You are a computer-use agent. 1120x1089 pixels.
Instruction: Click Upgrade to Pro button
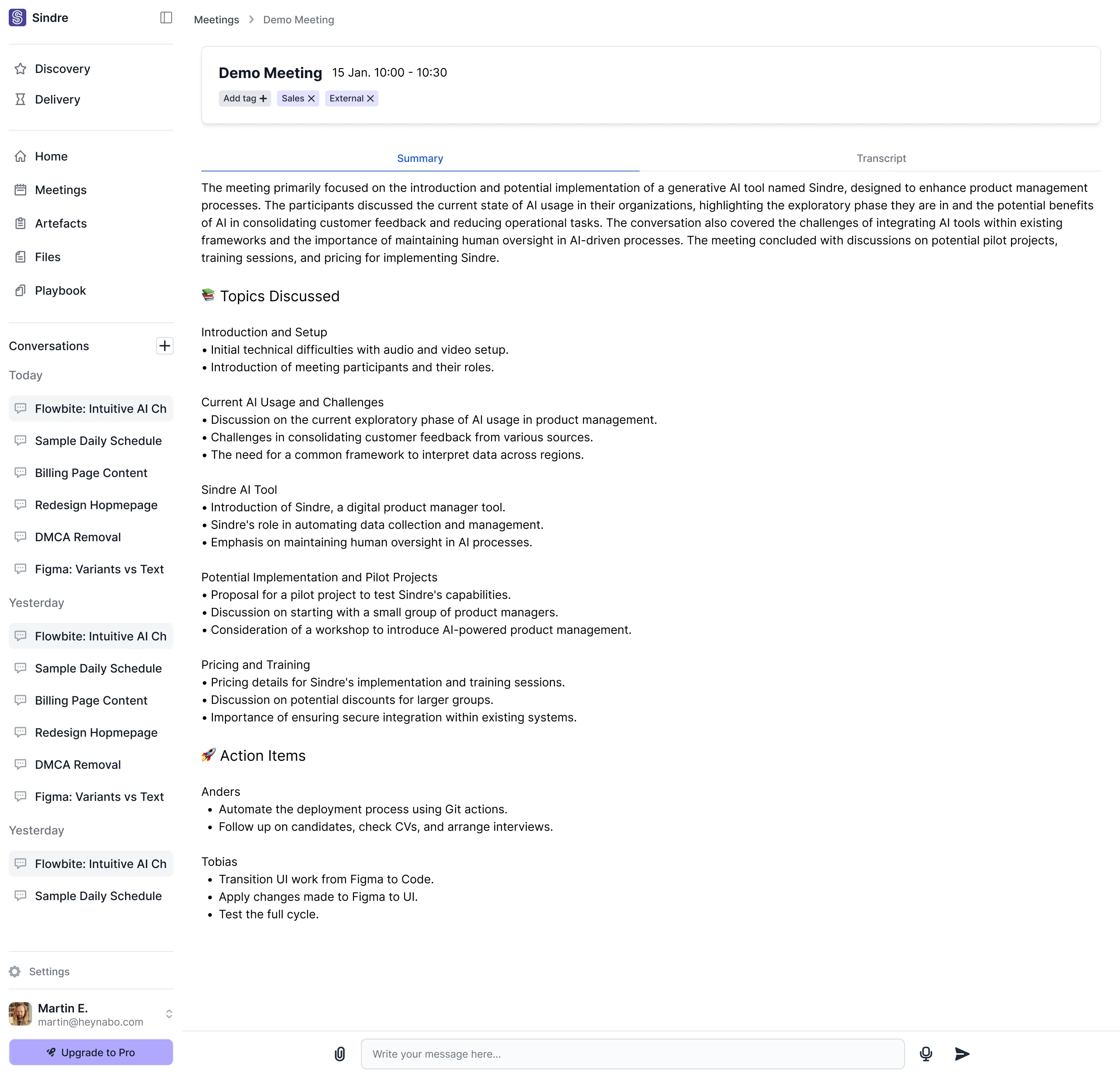(91, 1053)
